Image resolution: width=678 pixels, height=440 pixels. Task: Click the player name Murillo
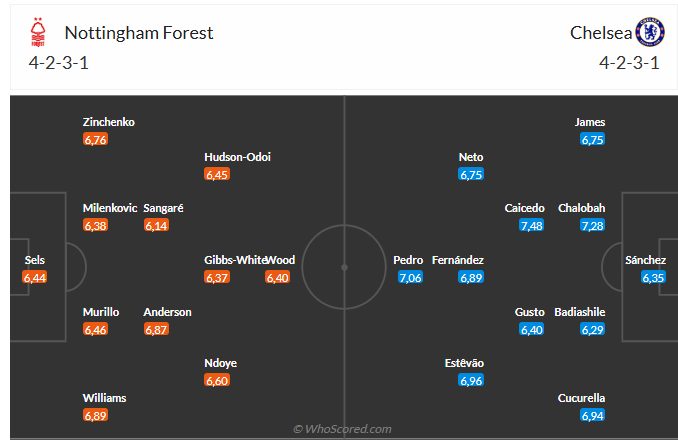tap(101, 312)
